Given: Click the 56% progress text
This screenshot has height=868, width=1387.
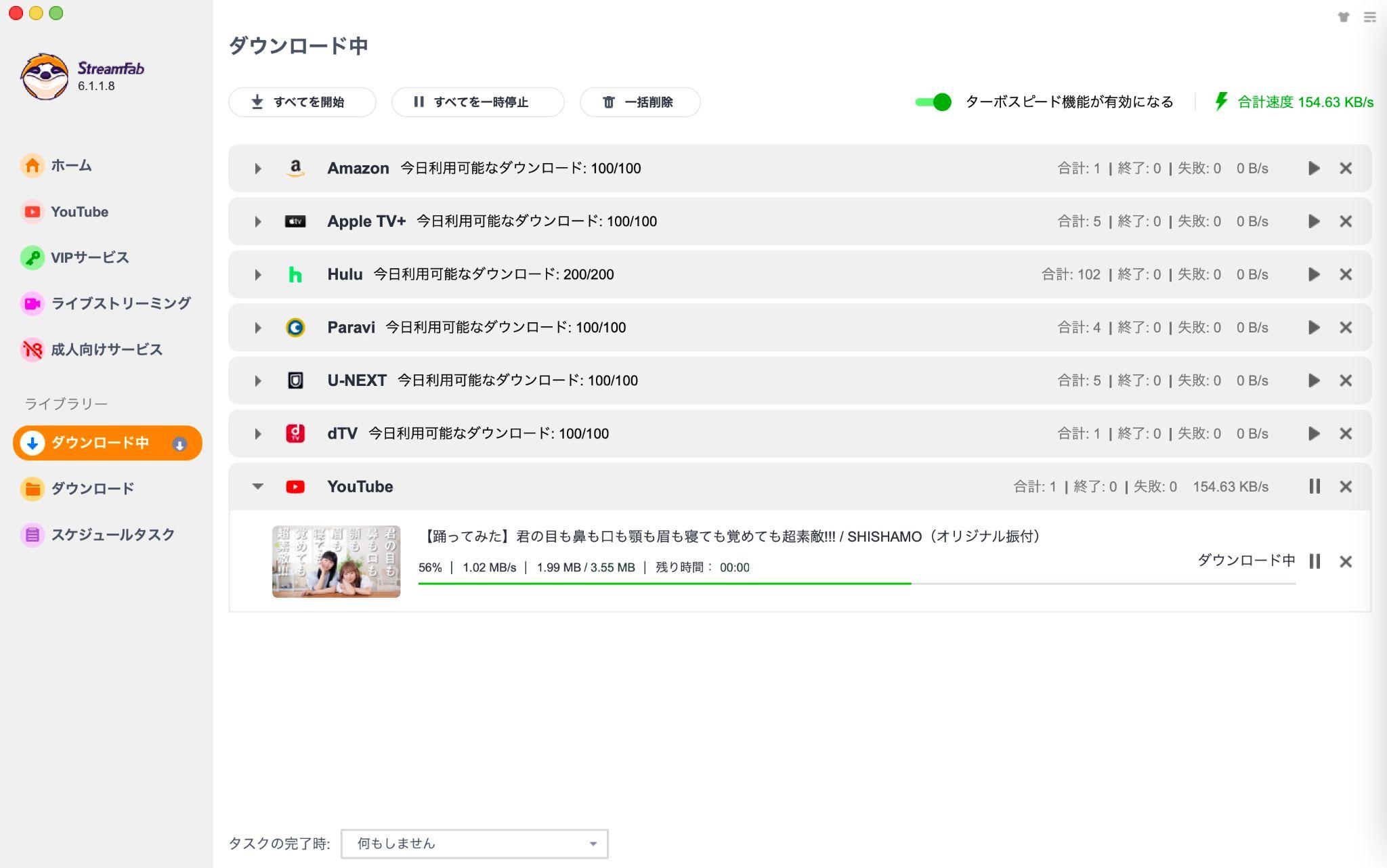Looking at the screenshot, I should (430, 567).
